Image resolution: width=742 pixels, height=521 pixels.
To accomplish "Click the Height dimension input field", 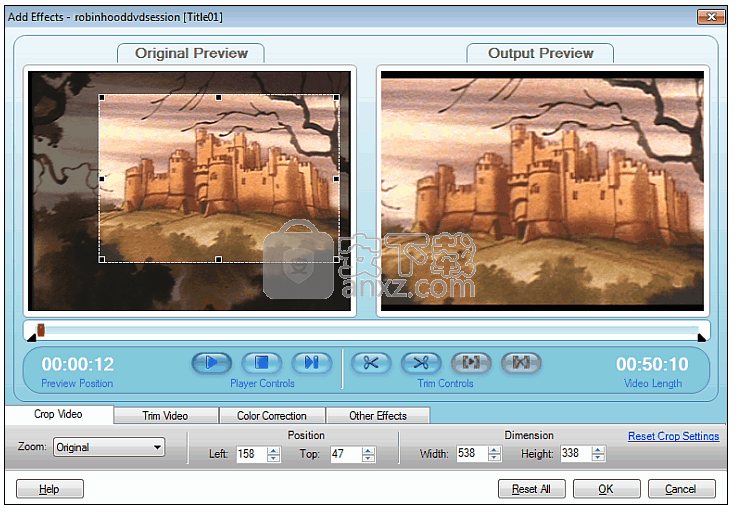I will [x=576, y=453].
